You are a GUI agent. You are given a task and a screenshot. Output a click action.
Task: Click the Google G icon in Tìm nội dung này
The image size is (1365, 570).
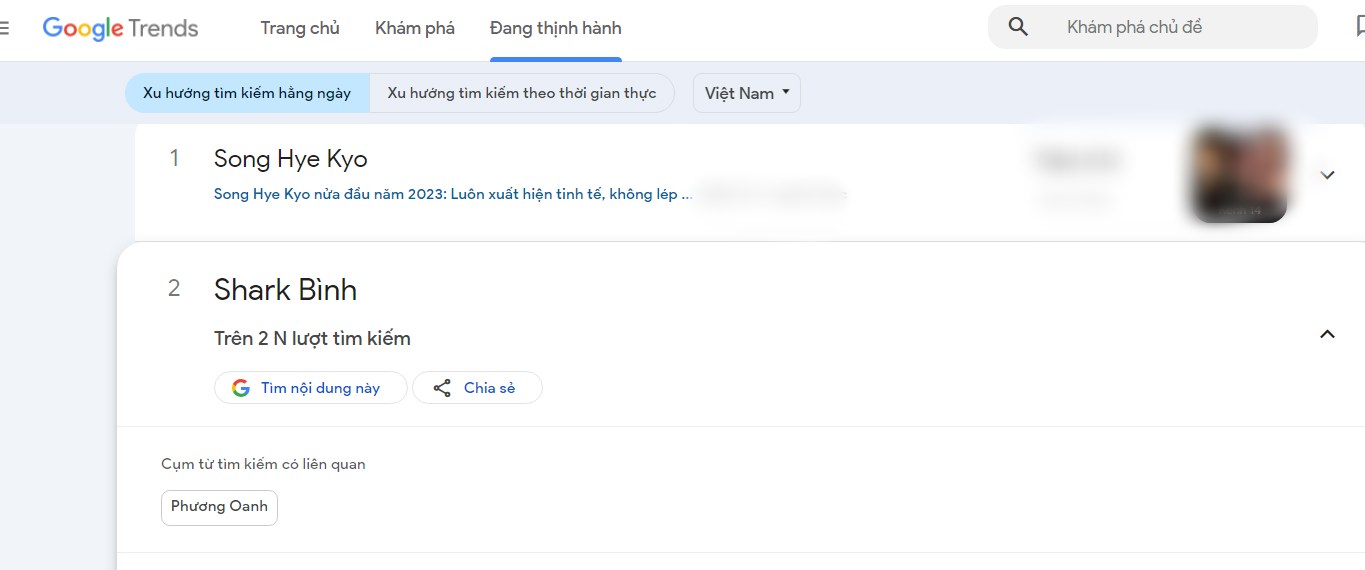[x=241, y=388]
